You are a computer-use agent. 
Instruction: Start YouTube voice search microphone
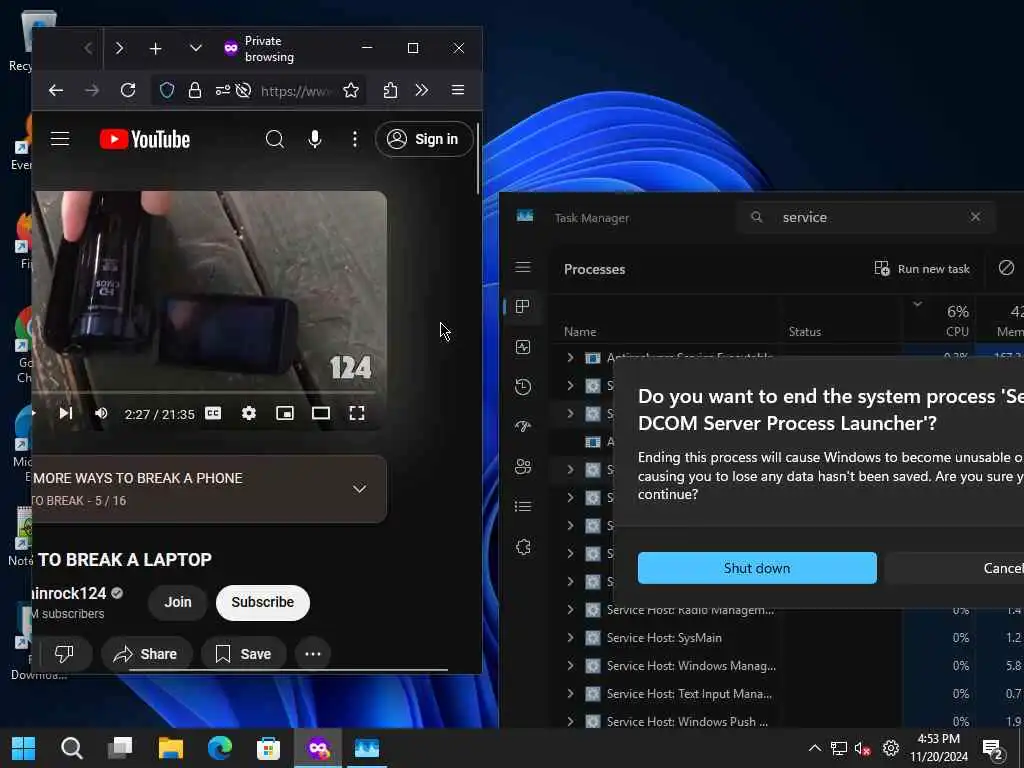tap(315, 139)
